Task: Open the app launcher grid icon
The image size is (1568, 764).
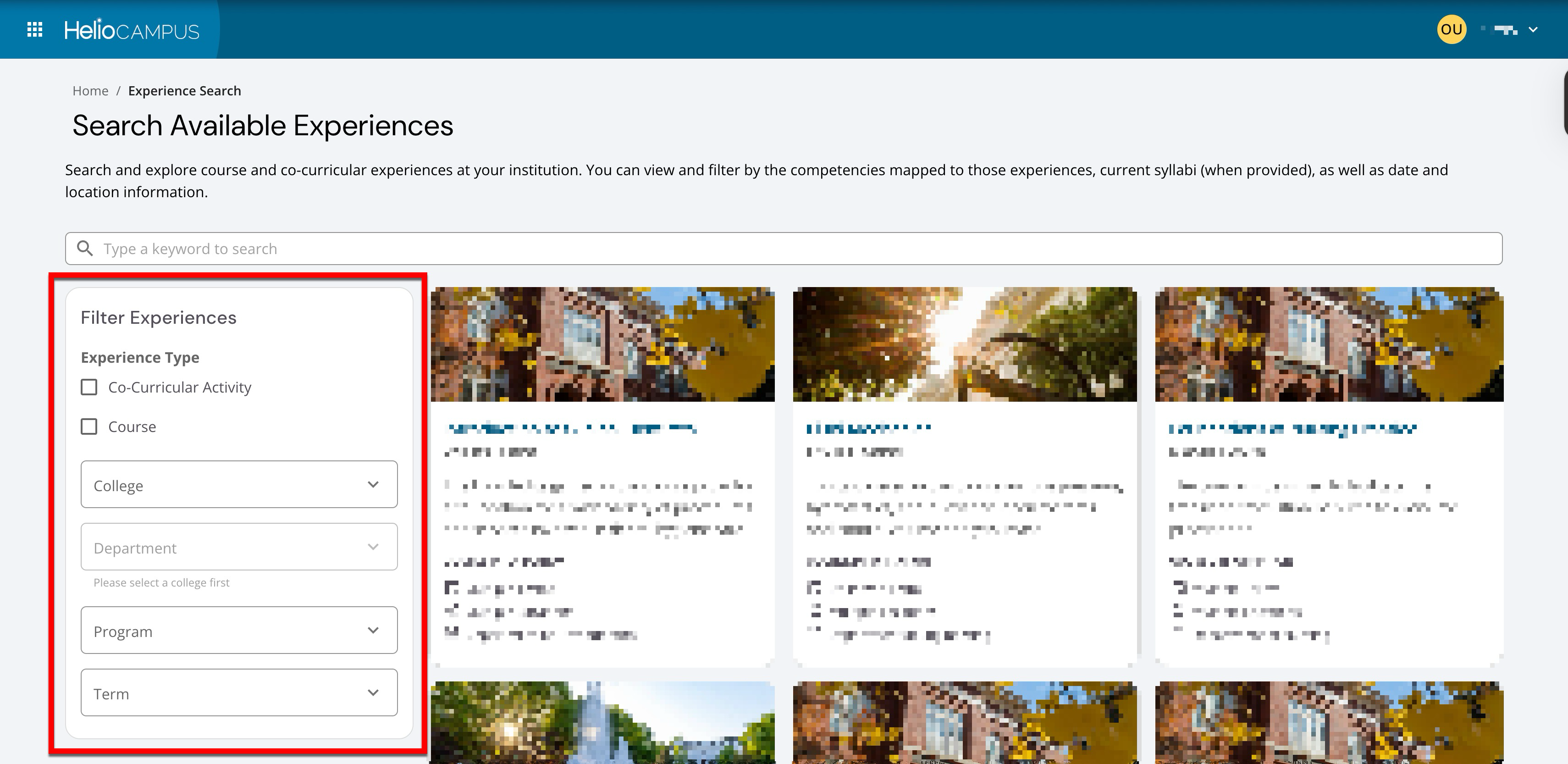Action: pyautogui.click(x=35, y=29)
